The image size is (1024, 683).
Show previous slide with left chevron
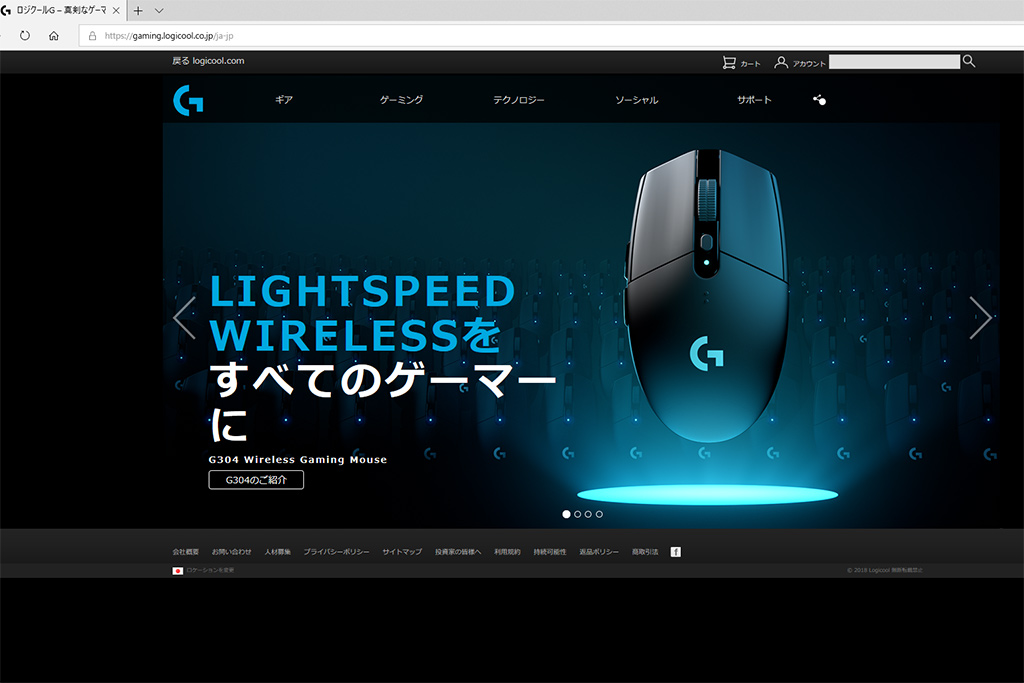(x=185, y=318)
